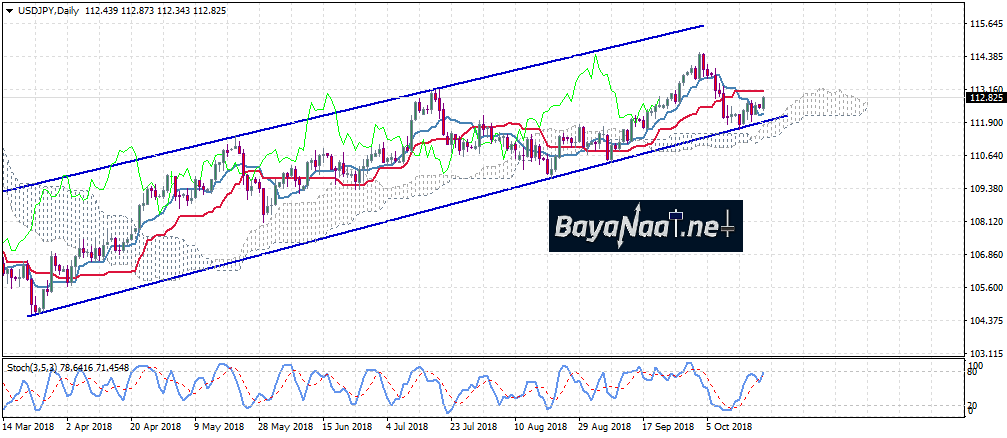Click the 103.115 price axis label
Screen dimensions: 1007x438
[x=984, y=354]
